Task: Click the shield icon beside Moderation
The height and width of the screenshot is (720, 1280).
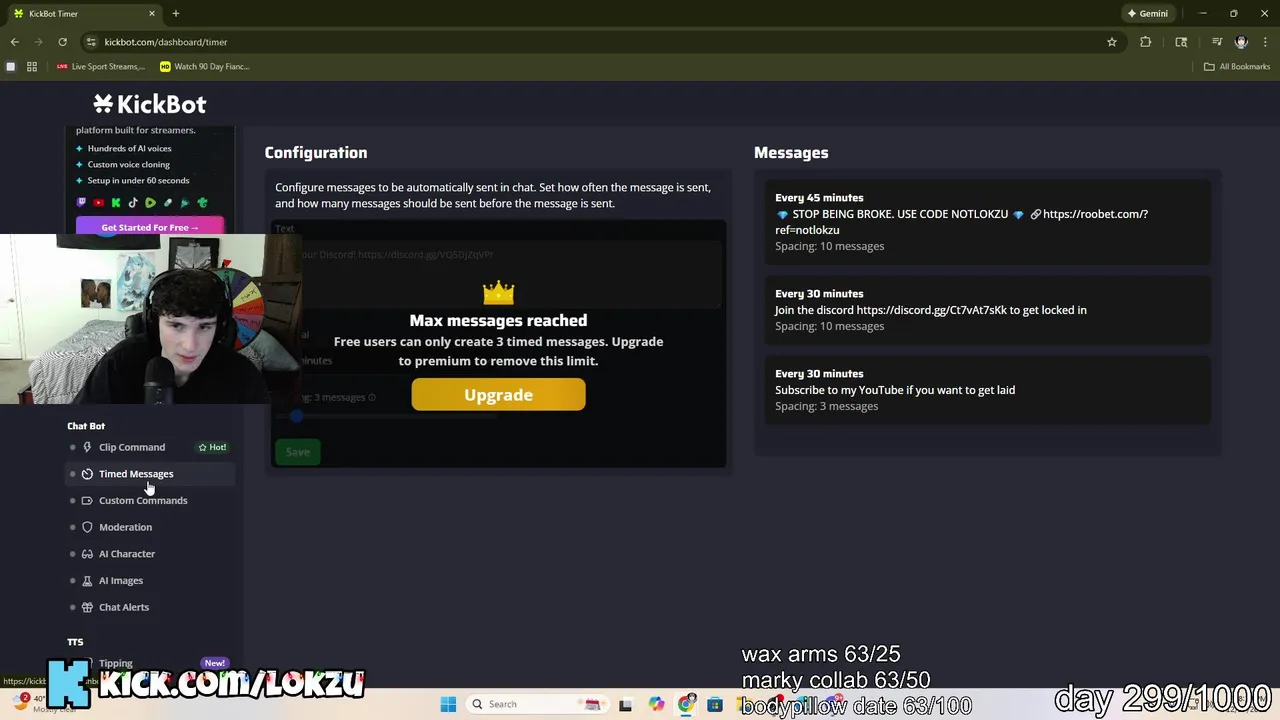Action: click(87, 527)
